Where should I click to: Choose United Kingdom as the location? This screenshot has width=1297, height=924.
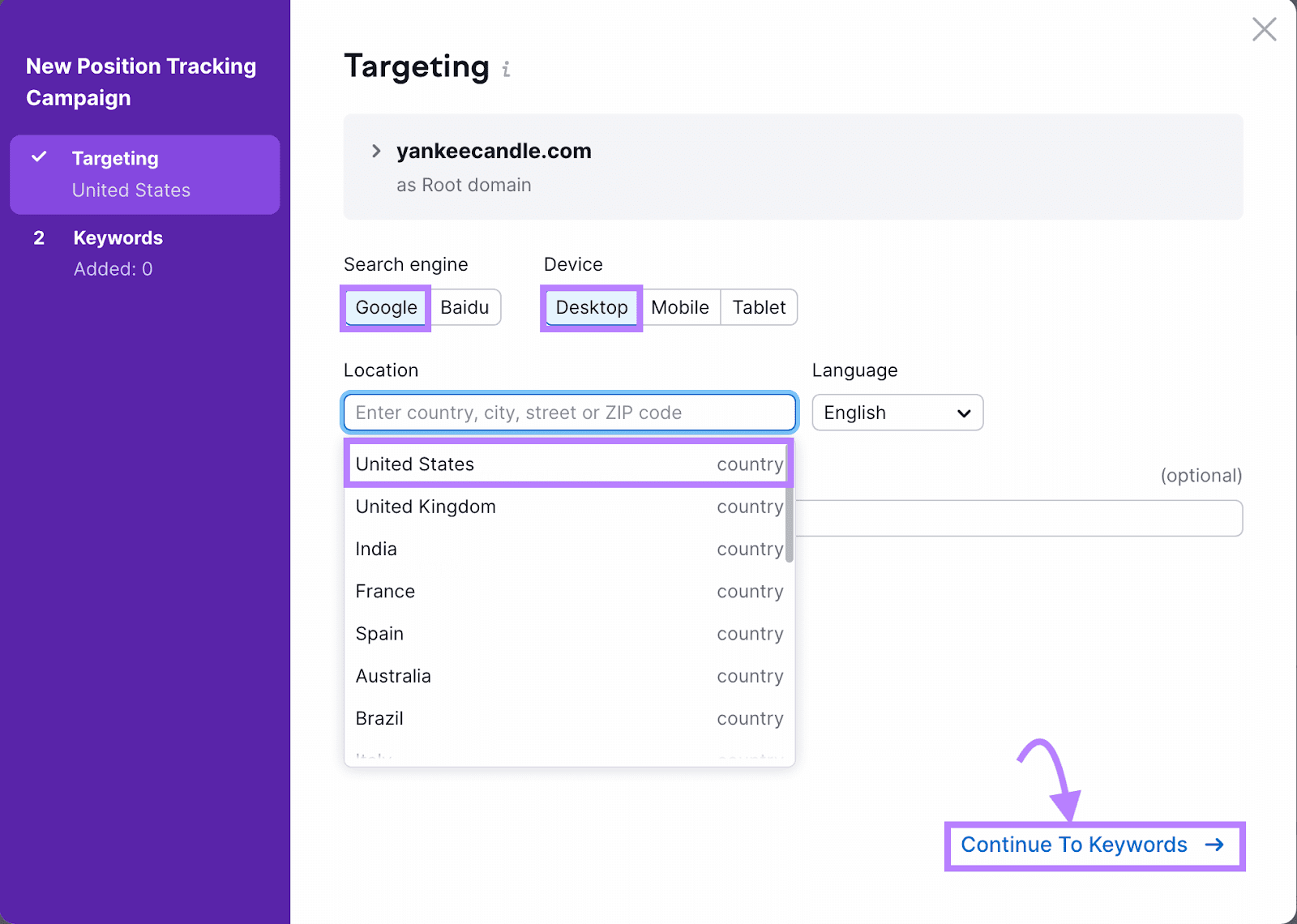[567, 507]
